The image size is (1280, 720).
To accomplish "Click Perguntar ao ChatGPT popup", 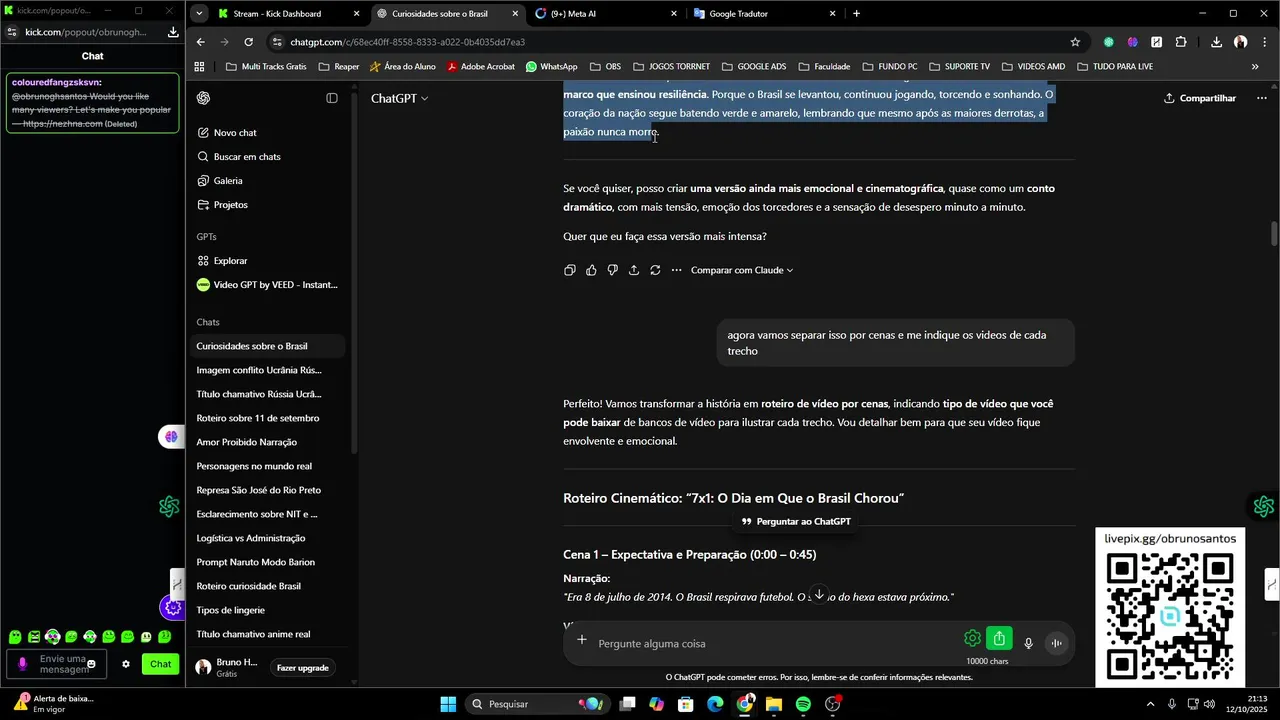I will tap(796, 521).
